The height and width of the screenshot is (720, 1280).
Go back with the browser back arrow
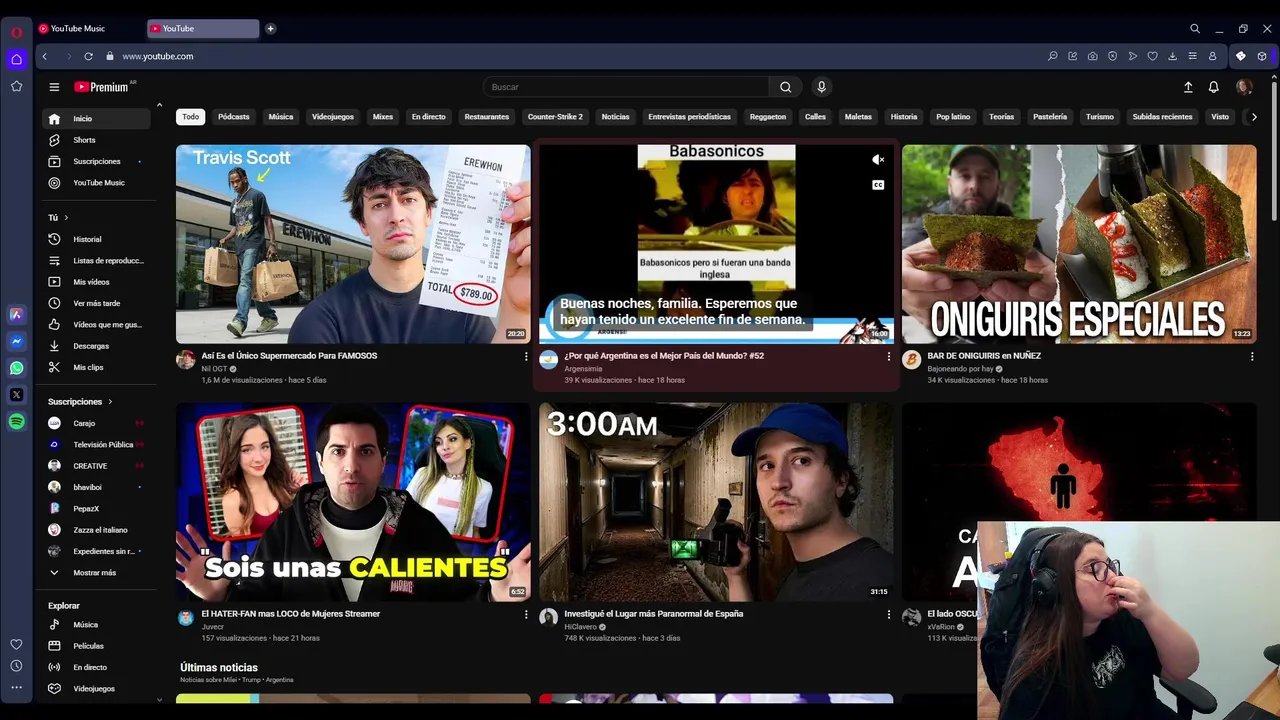[44, 56]
